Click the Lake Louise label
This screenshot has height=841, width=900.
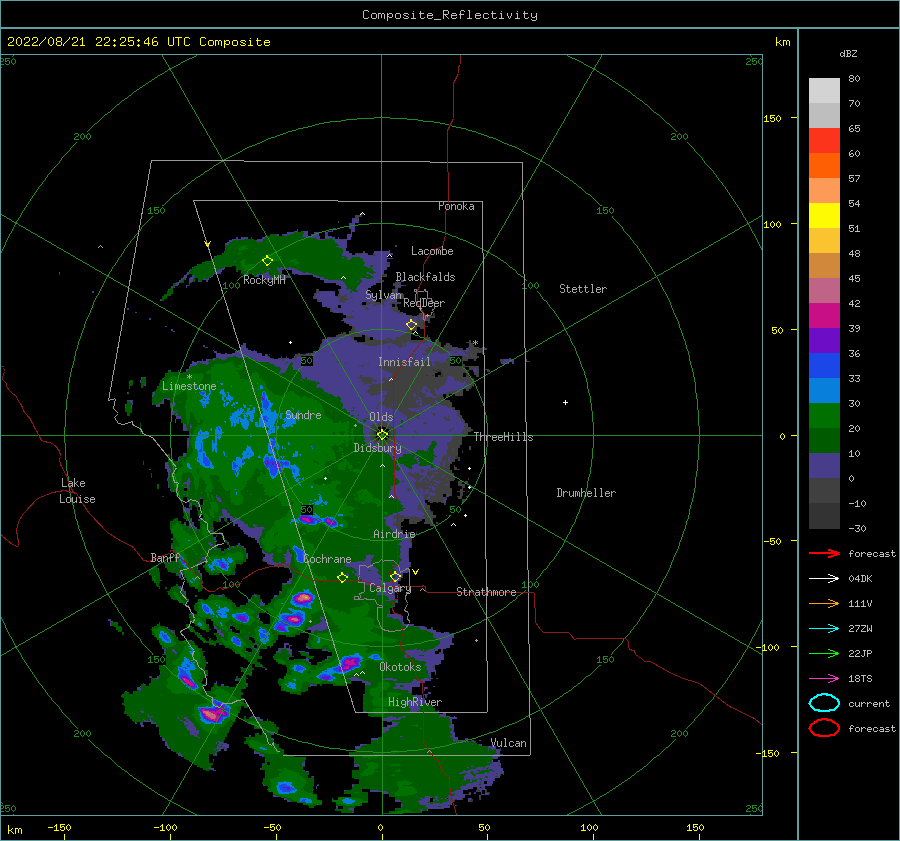77,491
